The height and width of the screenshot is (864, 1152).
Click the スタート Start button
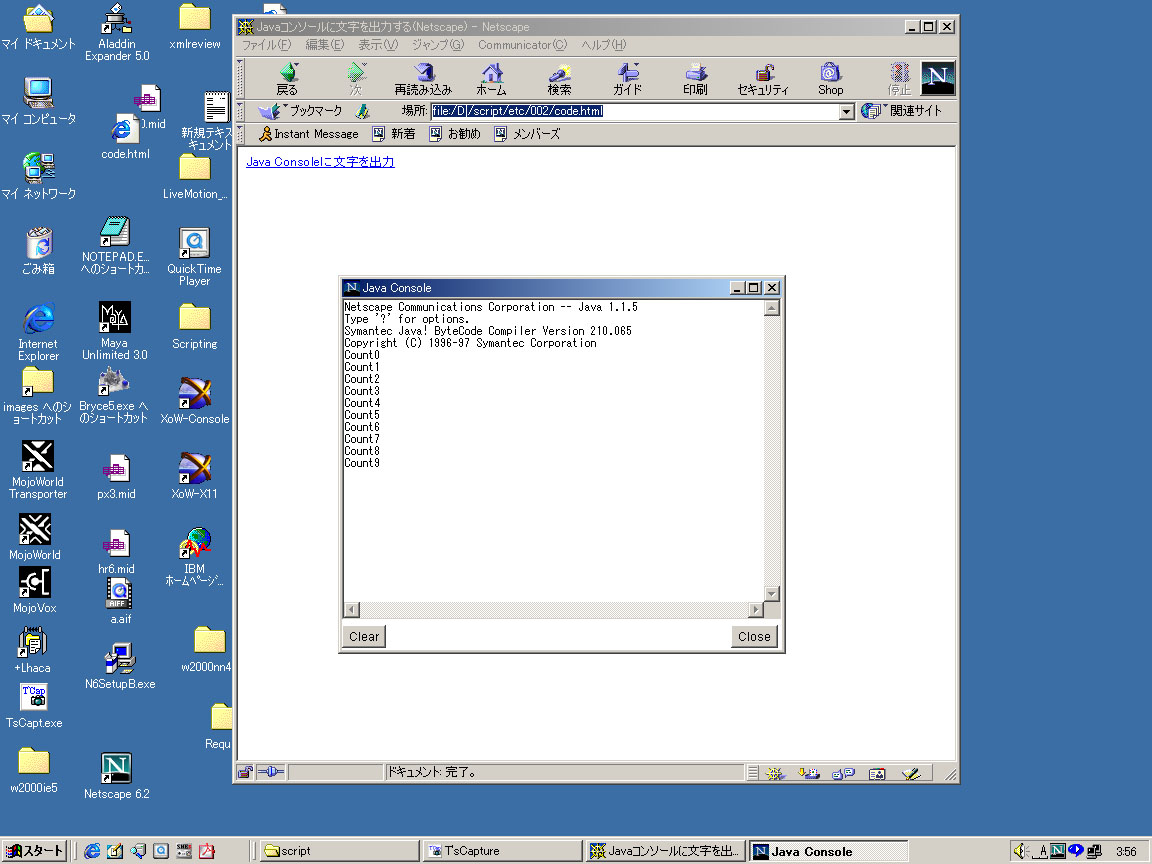click(35, 851)
